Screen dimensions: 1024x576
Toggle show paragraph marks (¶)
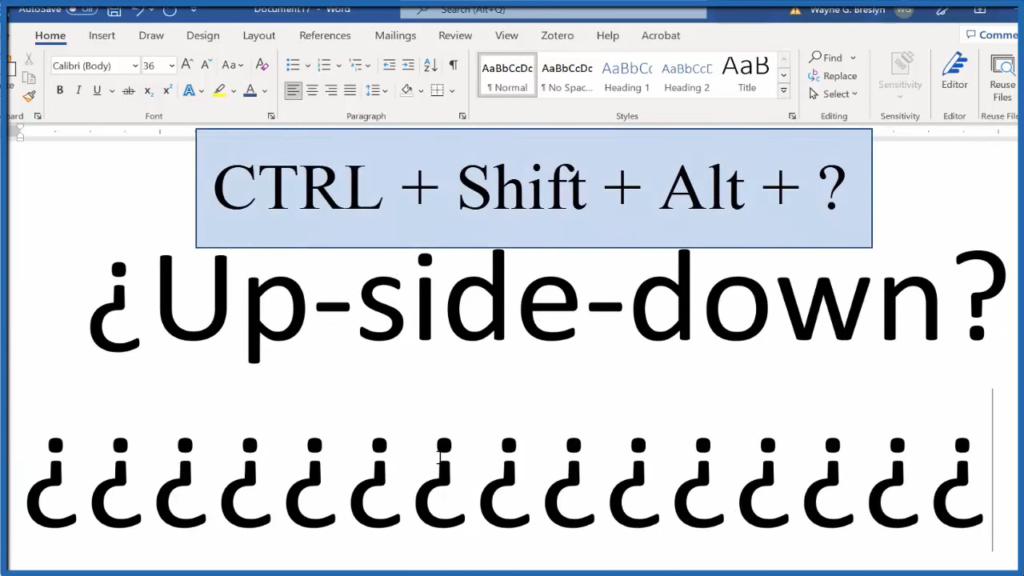coord(453,65)
